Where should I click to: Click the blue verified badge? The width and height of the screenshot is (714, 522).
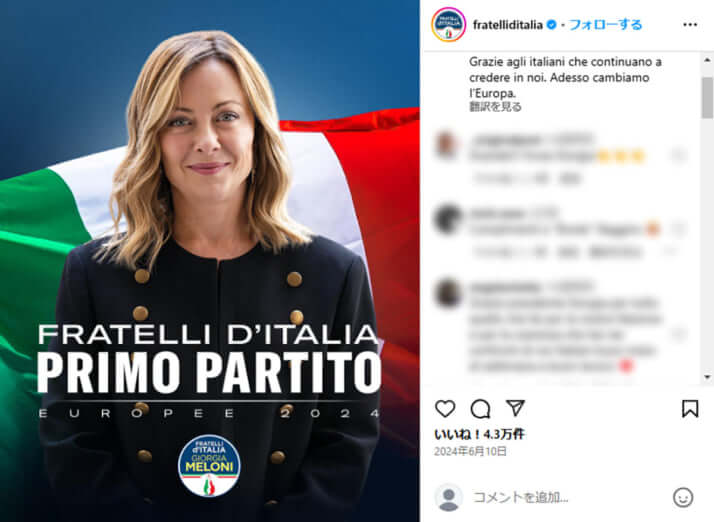[551, 25]
